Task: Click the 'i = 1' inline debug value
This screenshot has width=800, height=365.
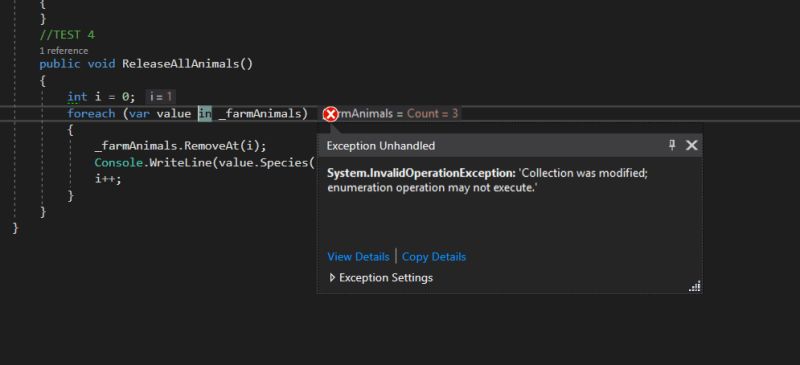Action: click(x=161, y=96)
